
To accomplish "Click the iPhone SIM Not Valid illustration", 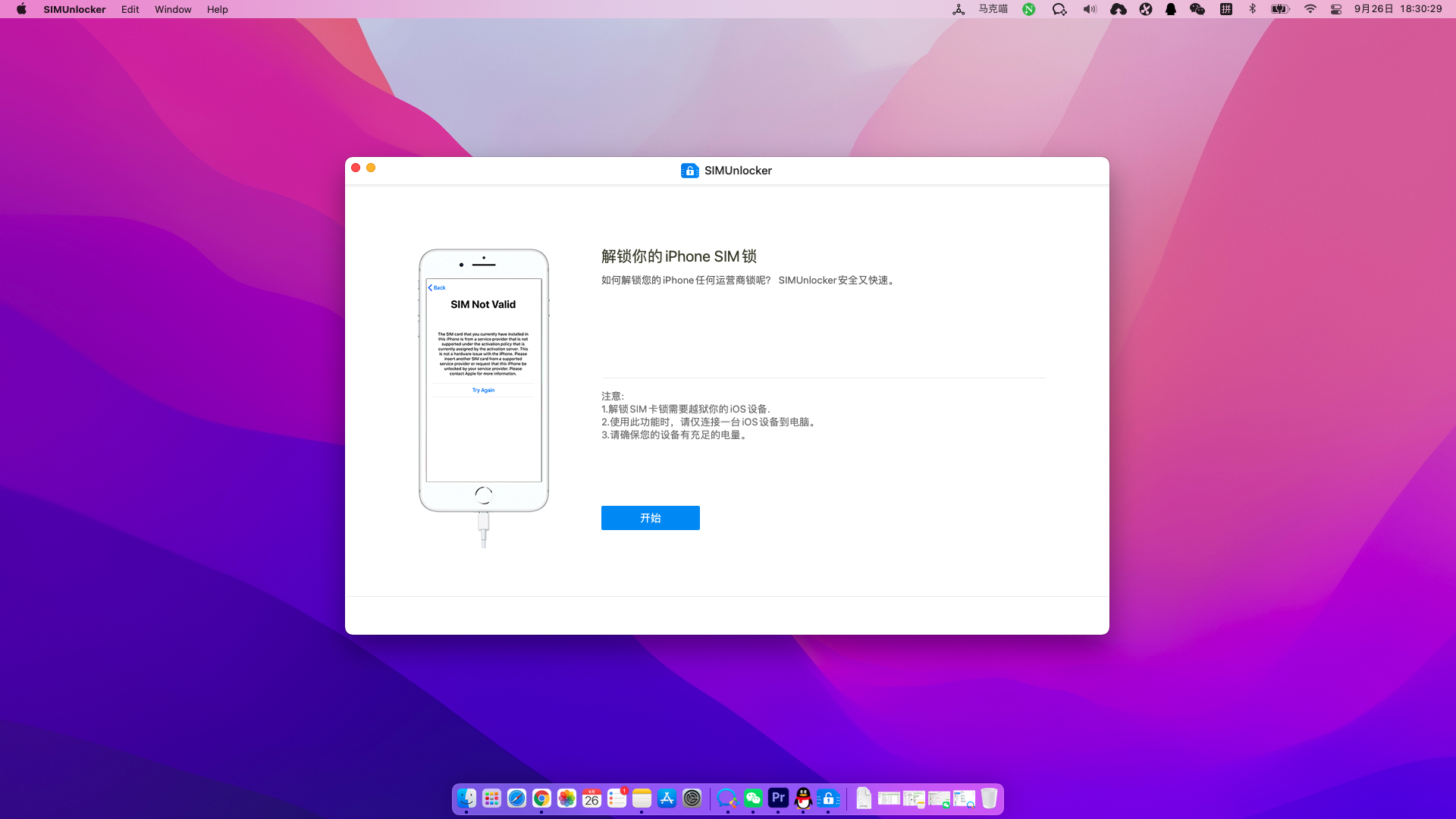I will pos(484,397).
